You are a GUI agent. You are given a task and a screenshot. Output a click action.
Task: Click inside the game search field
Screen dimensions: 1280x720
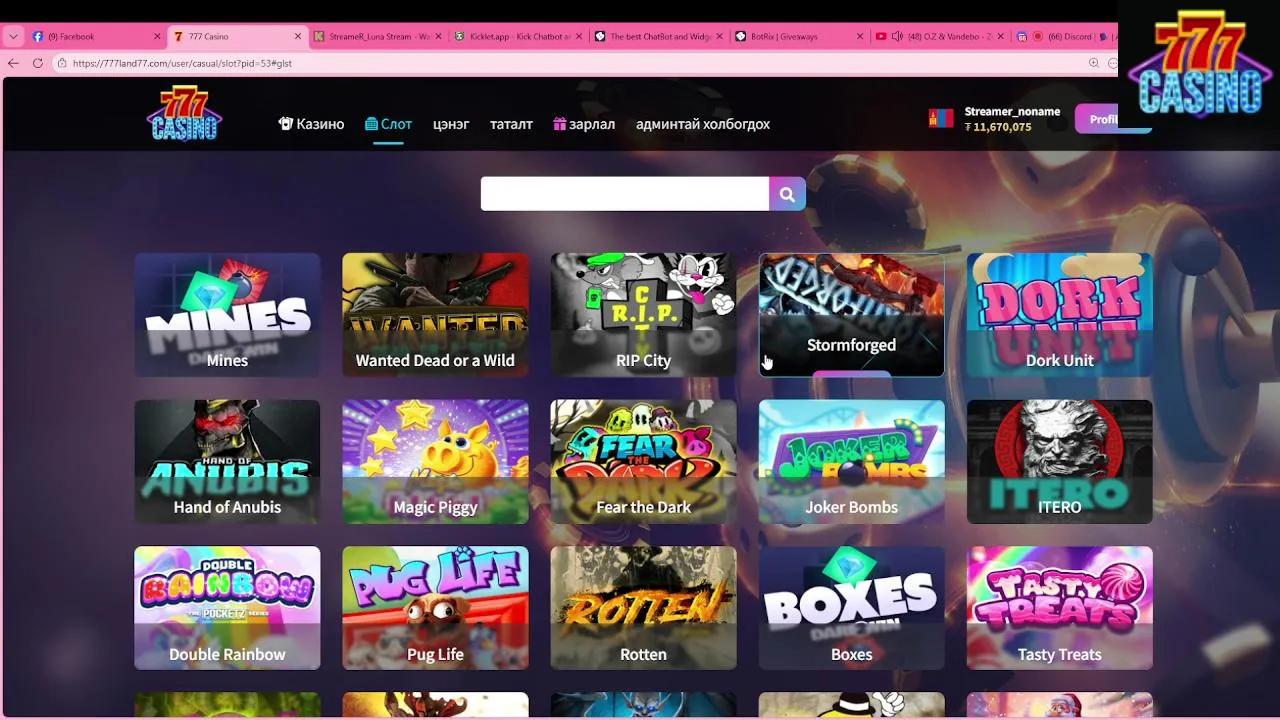click(620, 193)
